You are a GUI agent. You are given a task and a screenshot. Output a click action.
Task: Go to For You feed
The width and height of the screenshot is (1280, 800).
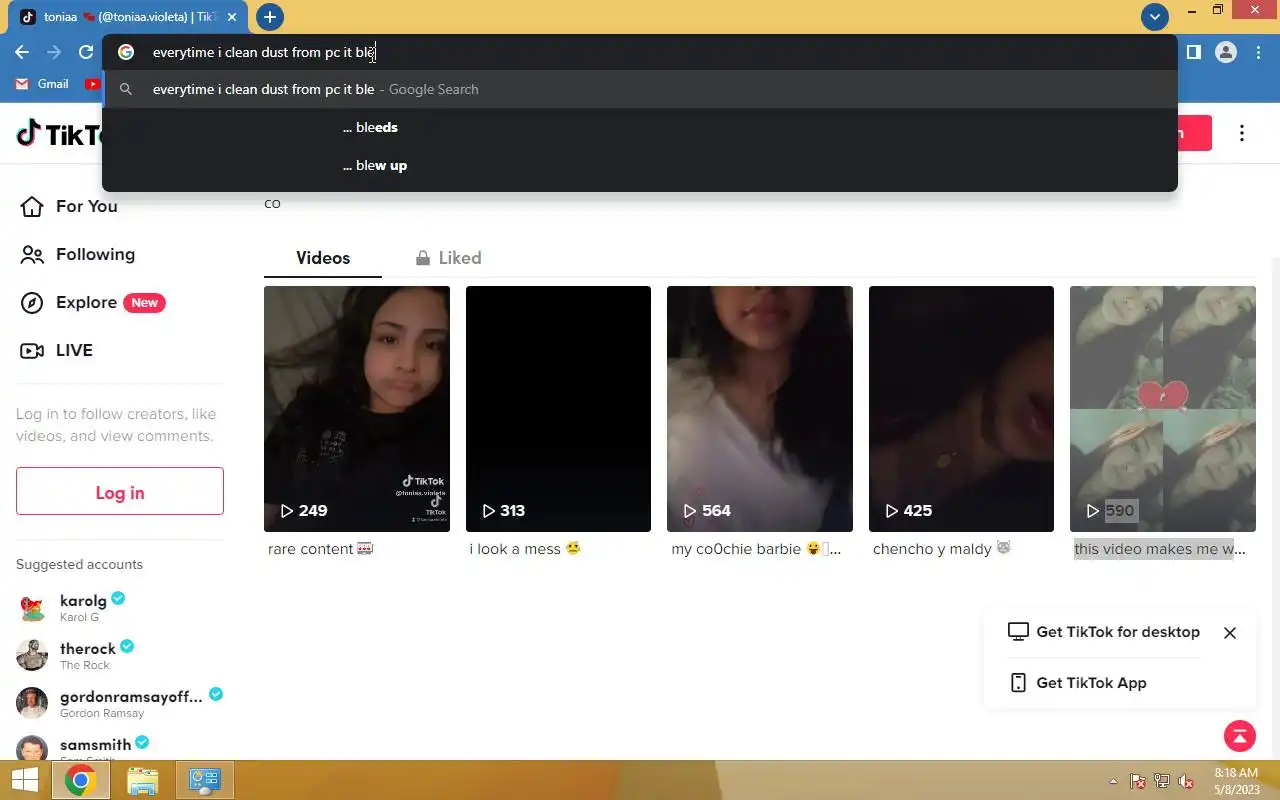[69, 206]
